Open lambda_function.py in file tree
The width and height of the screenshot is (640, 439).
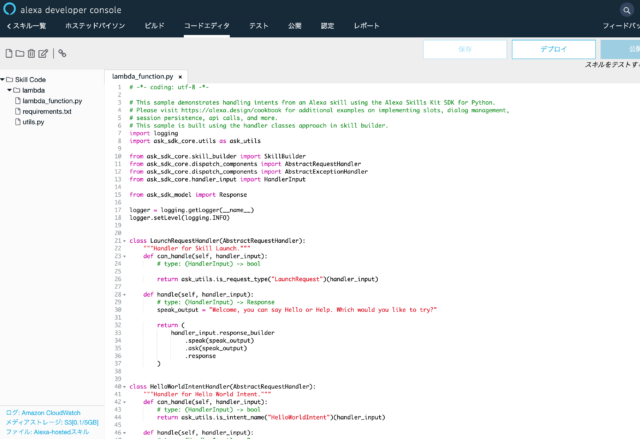point(52,101)
